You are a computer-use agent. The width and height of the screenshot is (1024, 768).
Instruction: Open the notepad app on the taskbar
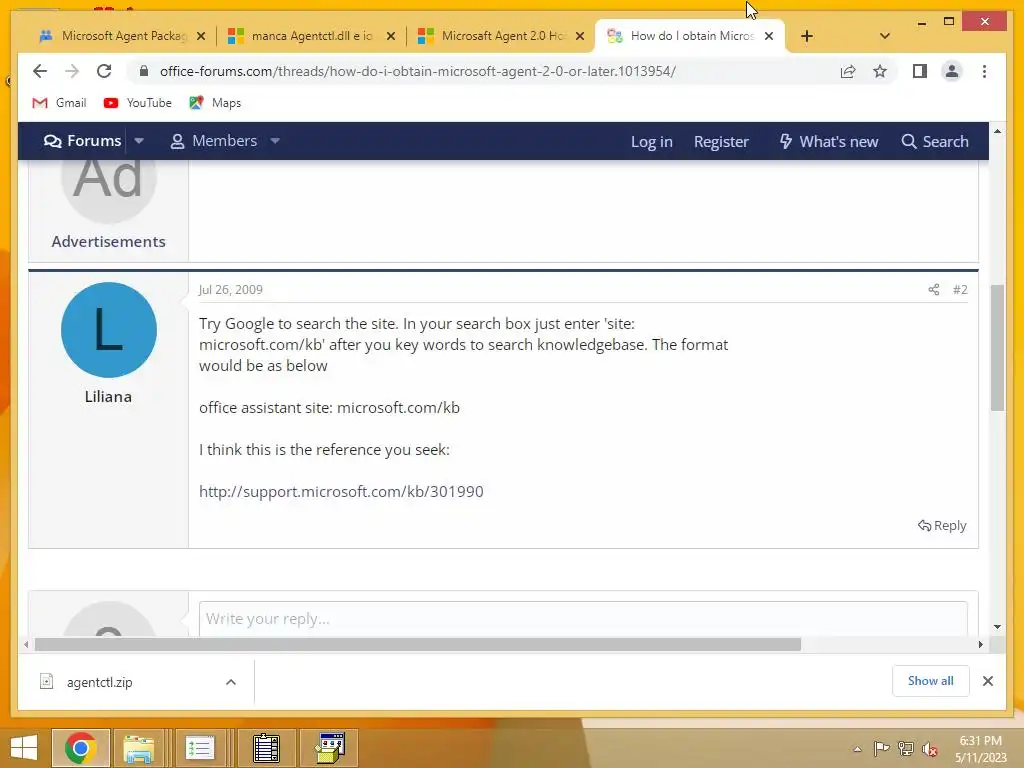click(x=266, y=748)
